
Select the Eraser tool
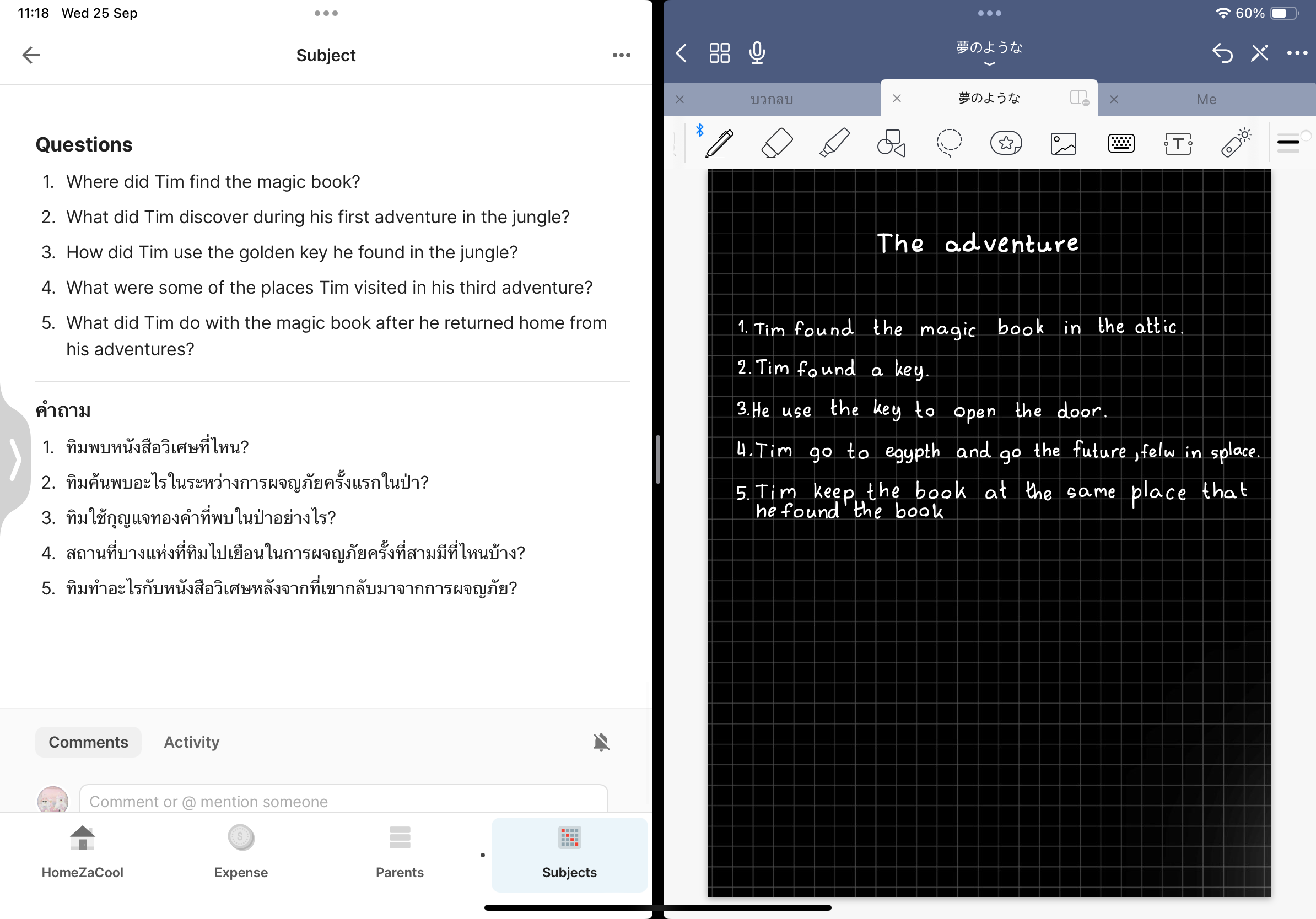click(x=776, y=143)
